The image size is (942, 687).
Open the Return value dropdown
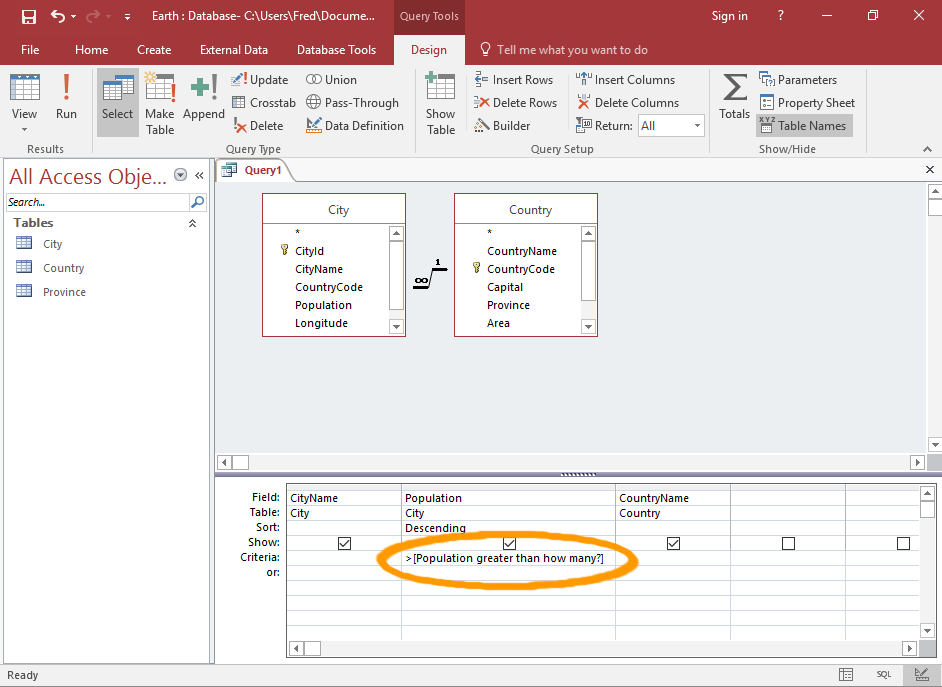[x=697, y=126]
